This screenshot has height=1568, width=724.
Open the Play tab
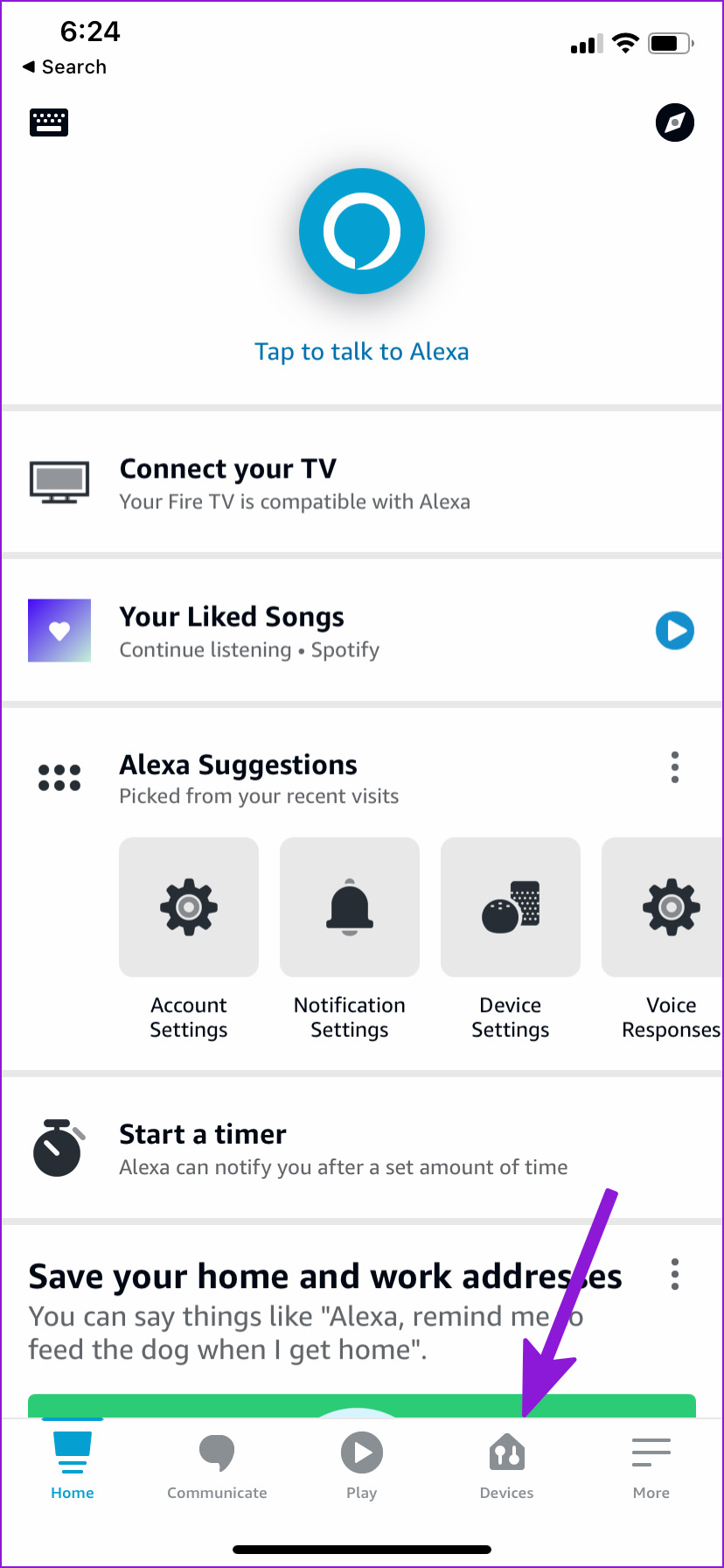pyautogui.click(x=361, y=1466)
